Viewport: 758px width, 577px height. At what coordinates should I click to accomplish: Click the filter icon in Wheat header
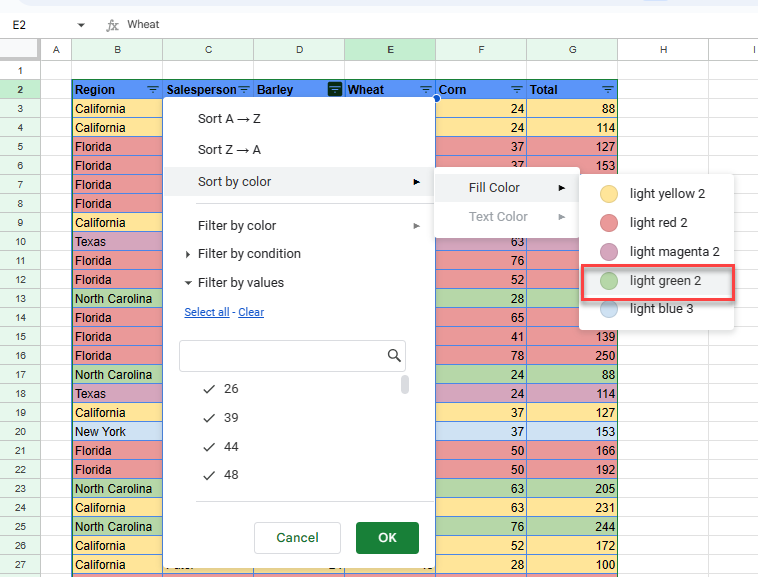pyautogui.click(x=425, y=90)
